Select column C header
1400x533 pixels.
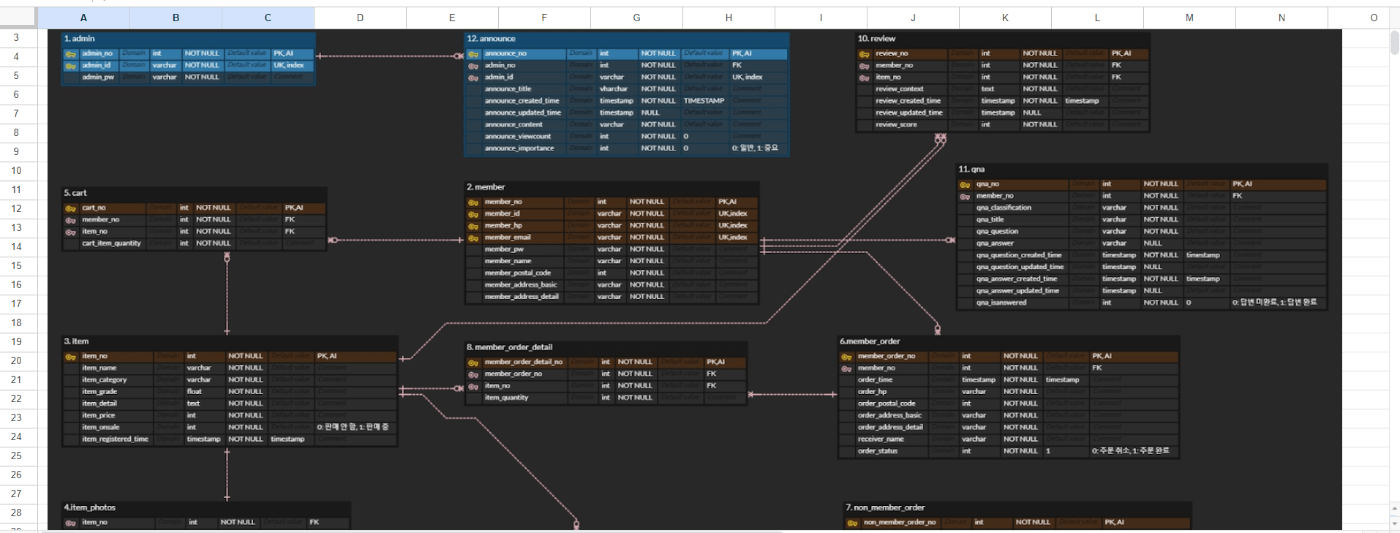coord(268,18)
